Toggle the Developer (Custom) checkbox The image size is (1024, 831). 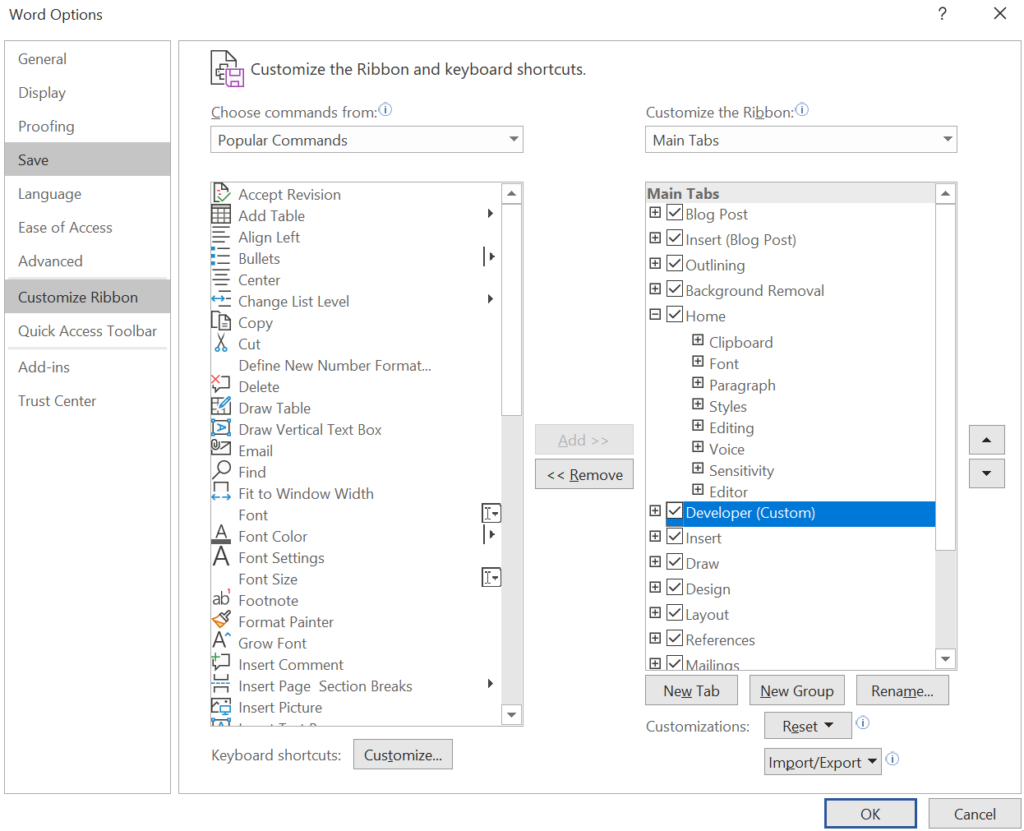674,512
